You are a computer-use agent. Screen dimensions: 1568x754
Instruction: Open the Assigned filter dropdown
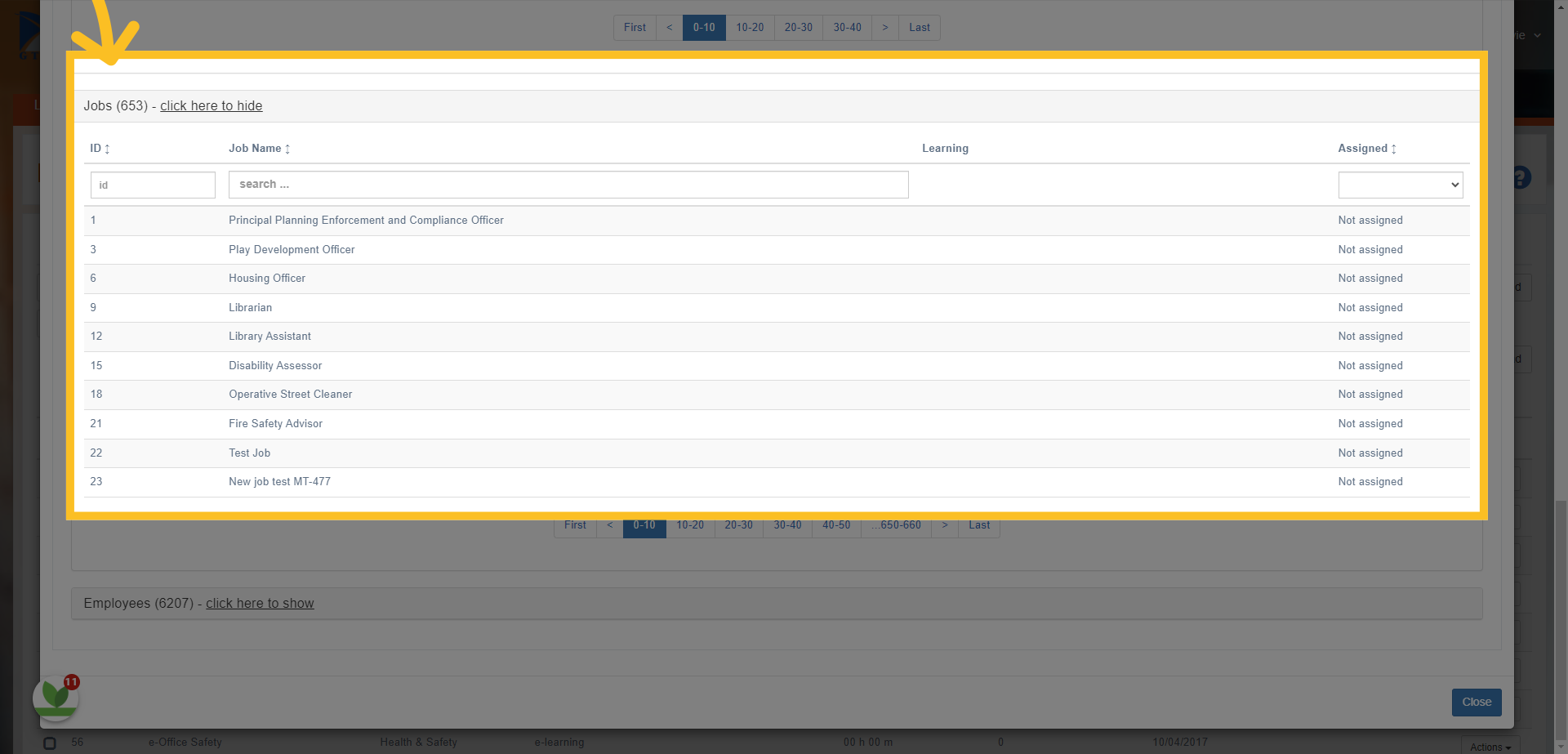point(1401,185)
